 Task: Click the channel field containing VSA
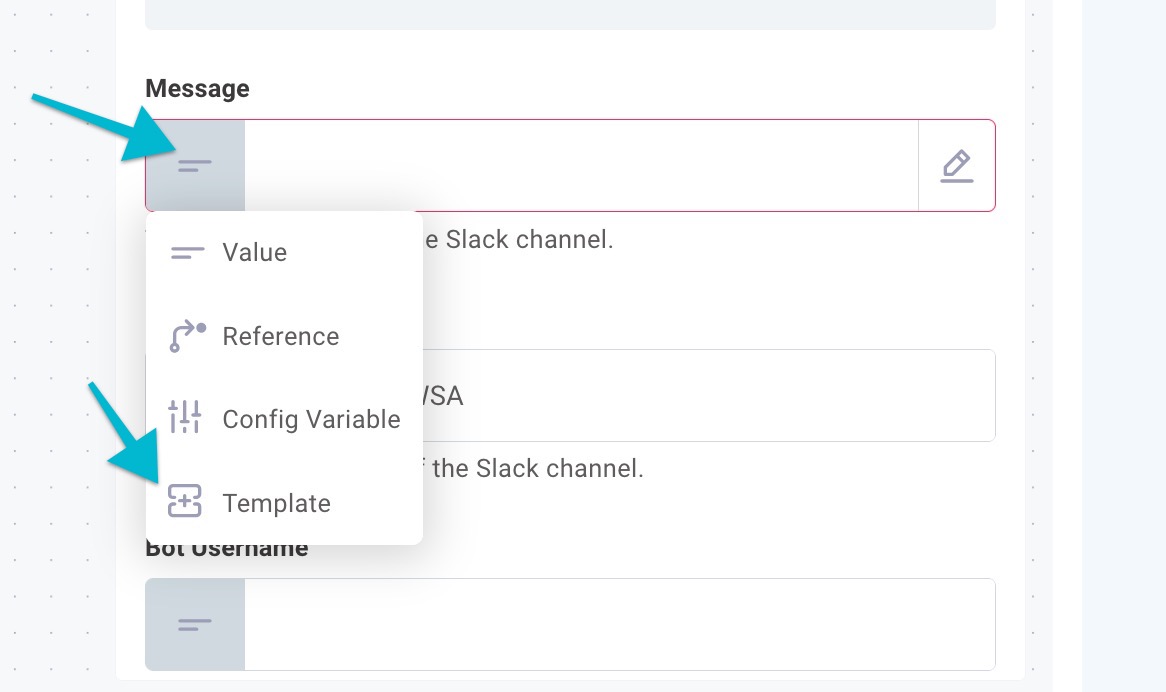[x=709, y=395]
